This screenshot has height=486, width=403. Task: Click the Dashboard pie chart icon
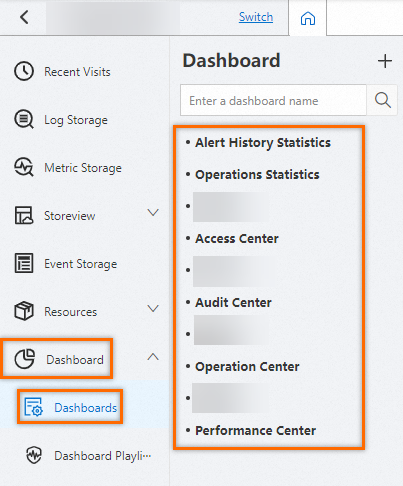(x=24, y=359)
